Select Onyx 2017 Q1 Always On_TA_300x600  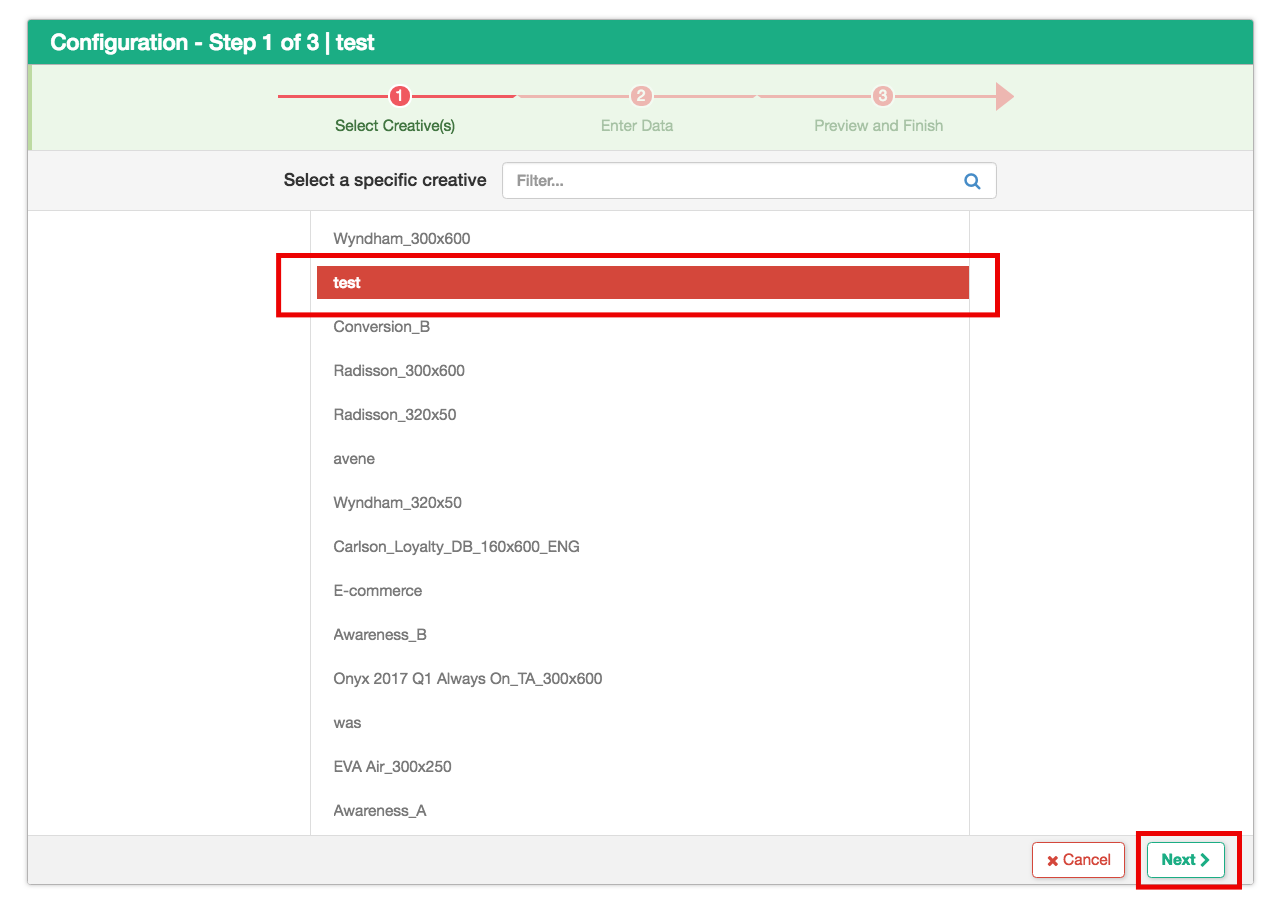tap(468, 679)
